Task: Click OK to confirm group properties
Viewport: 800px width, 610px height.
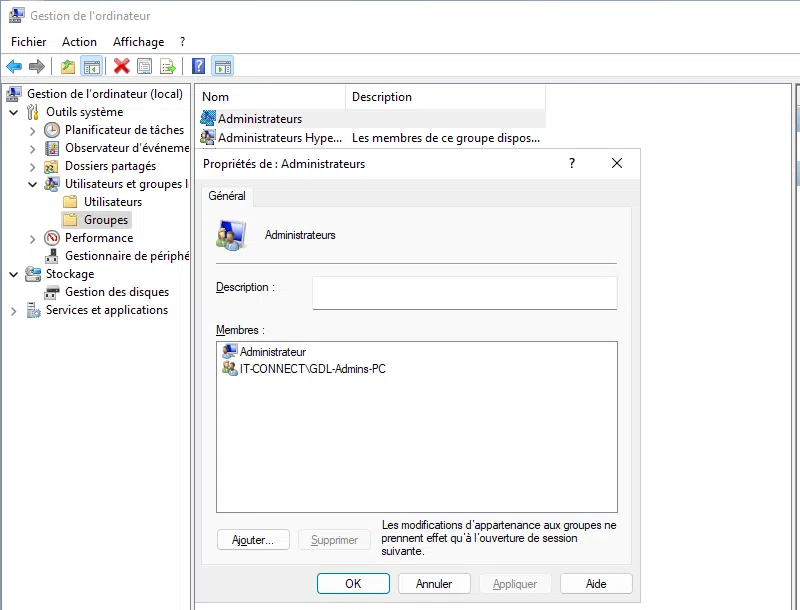Action: [x=353, y=583]
